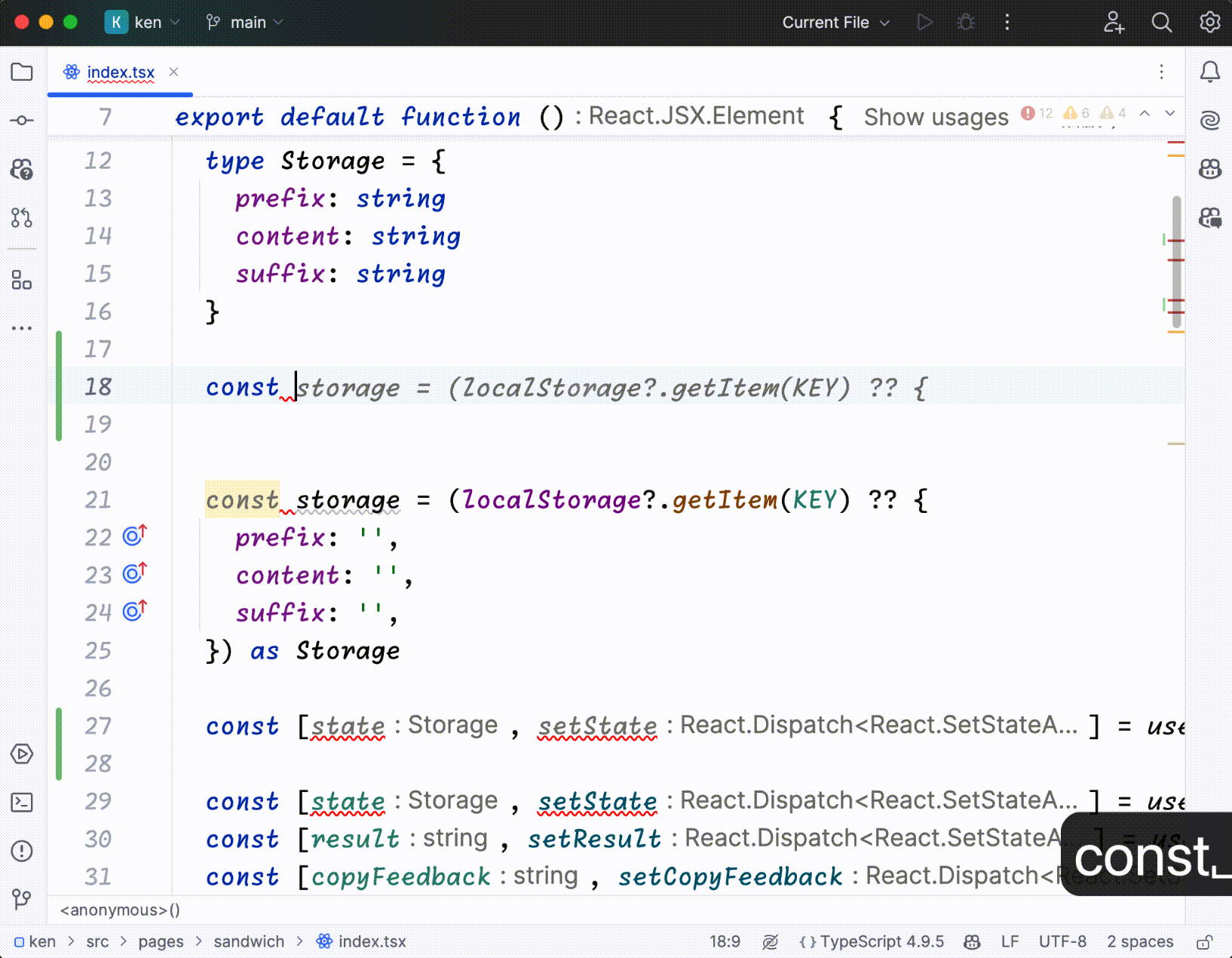Open more run actions menu
This screenshot has height=958, width=1232.
tap(1007, 23)
